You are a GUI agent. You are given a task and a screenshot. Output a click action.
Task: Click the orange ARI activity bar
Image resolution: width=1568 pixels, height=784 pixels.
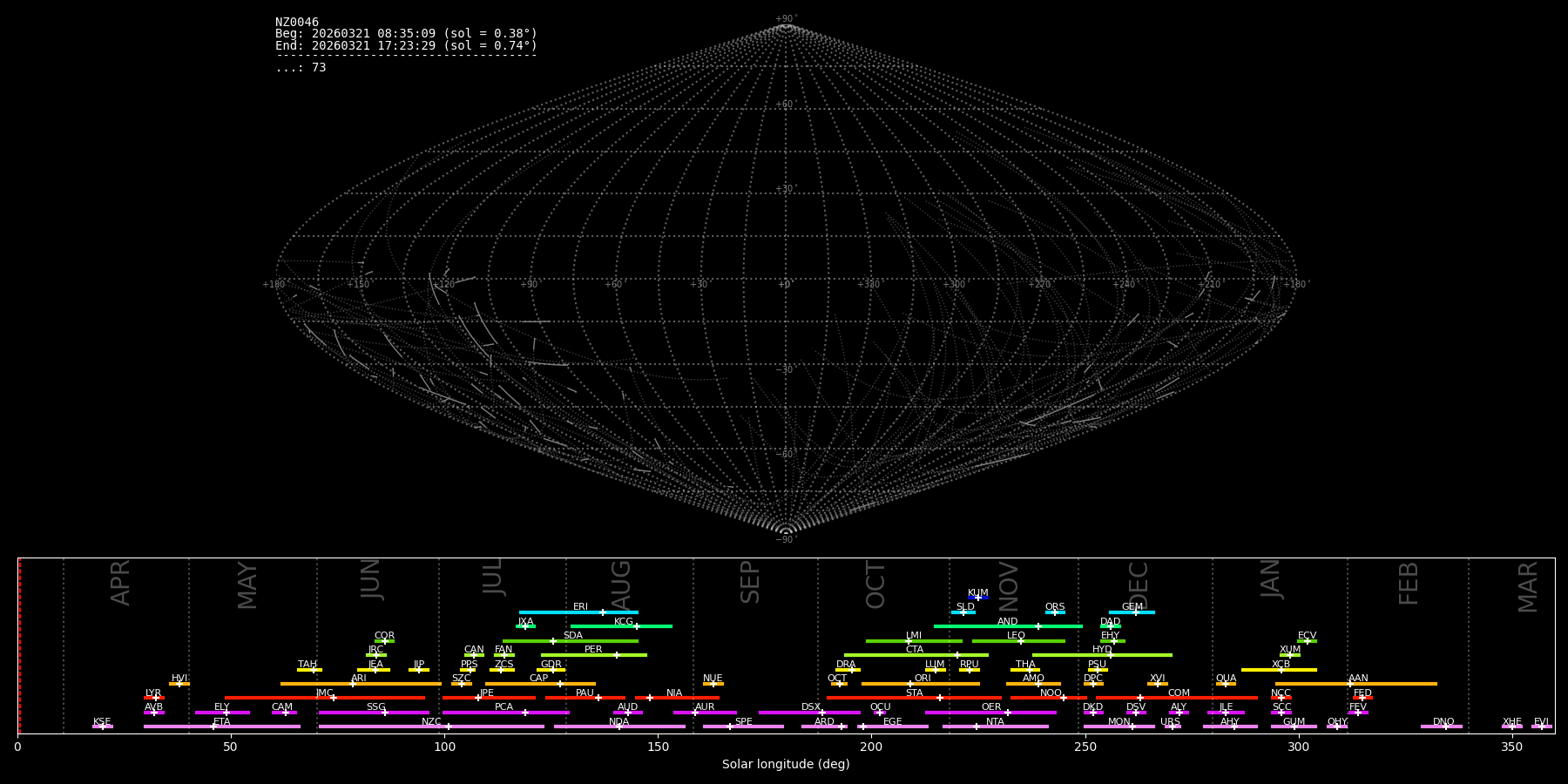361,684
